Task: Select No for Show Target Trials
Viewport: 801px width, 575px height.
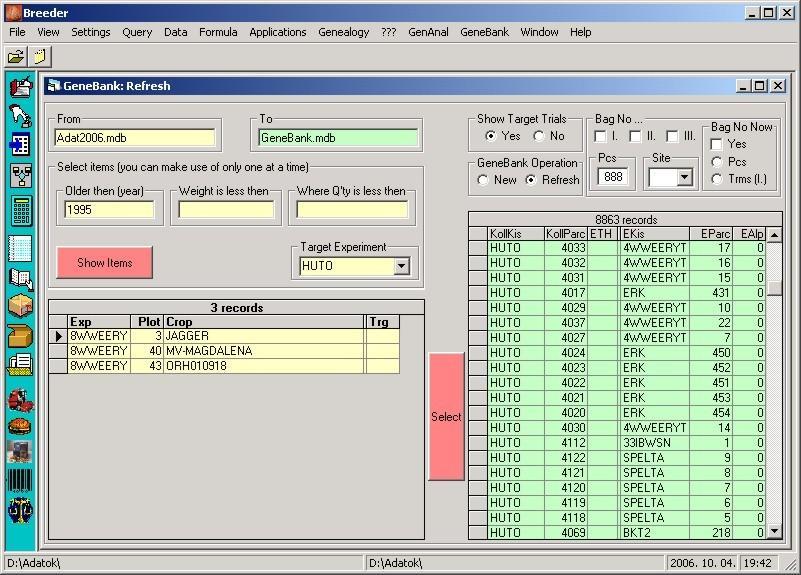Action: tap(539, 136)
